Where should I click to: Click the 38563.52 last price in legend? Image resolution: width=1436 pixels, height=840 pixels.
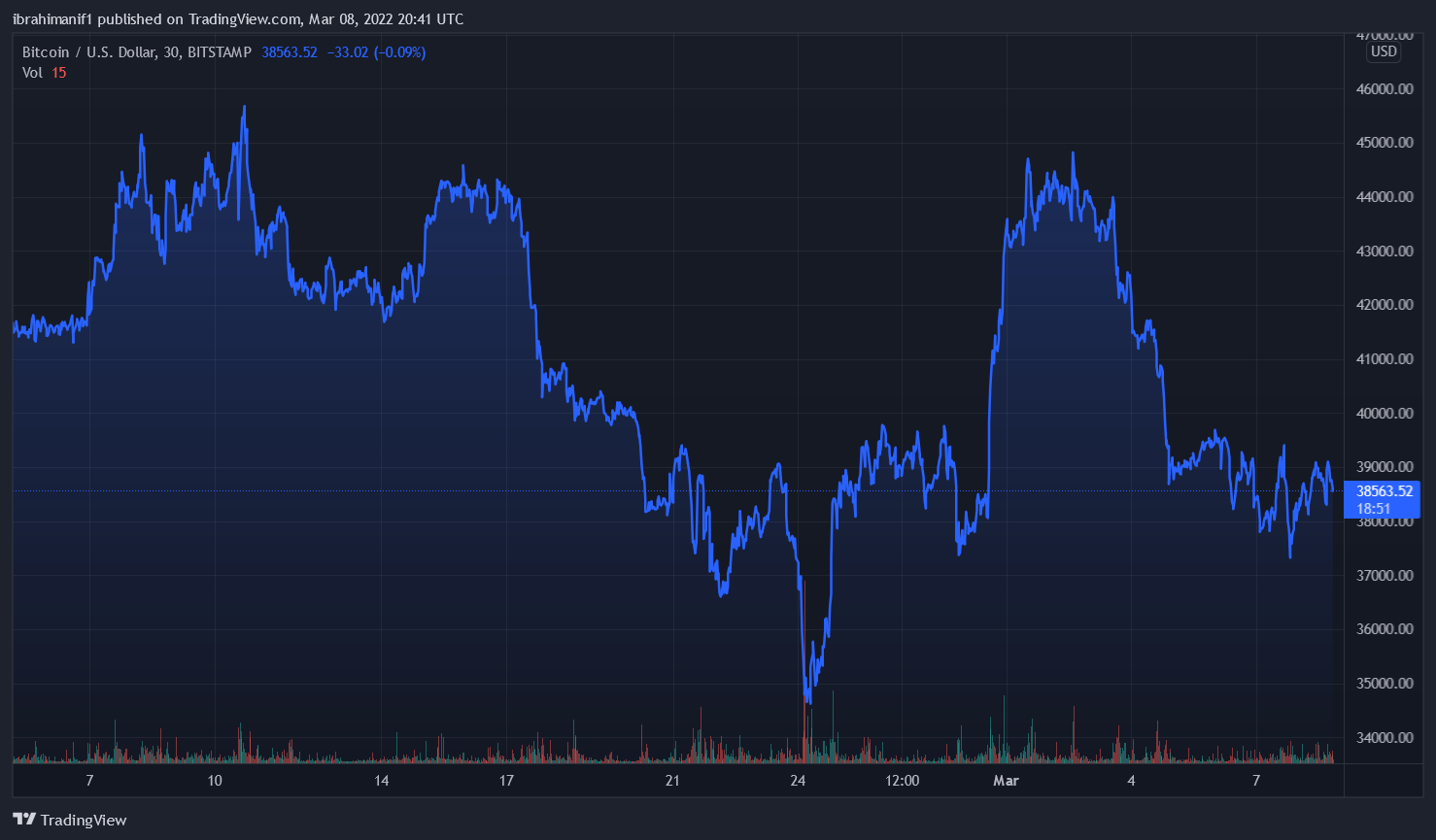click(289, 52)
